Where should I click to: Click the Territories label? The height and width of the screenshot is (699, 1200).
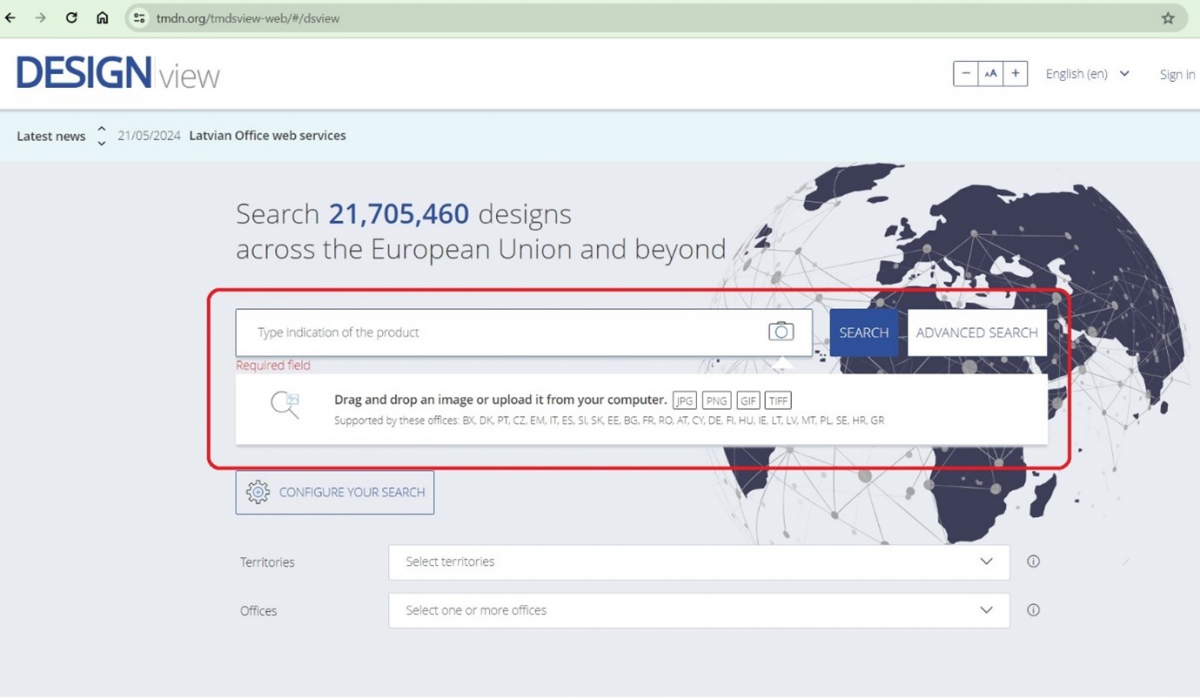(x=268, y=562)
